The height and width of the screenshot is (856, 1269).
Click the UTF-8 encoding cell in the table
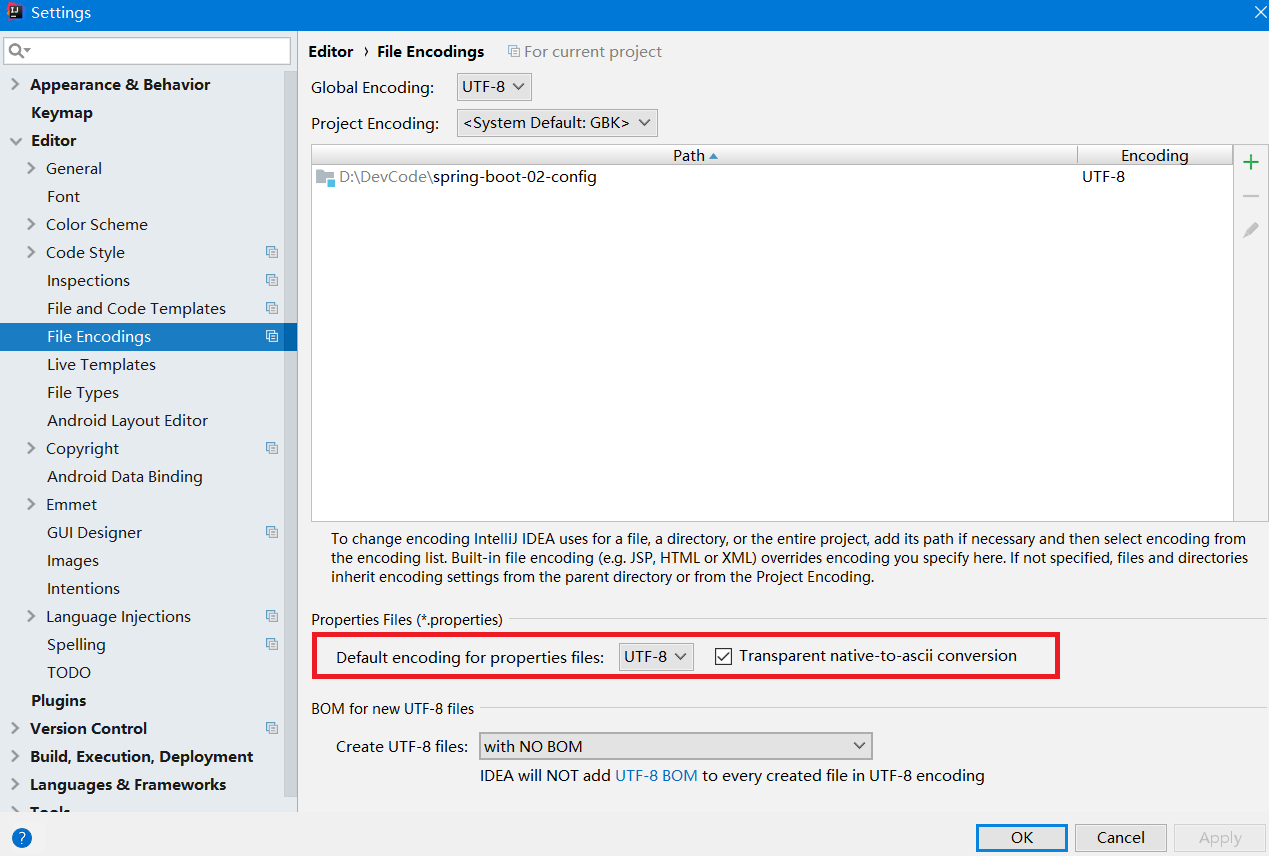tap(1104, 178)
